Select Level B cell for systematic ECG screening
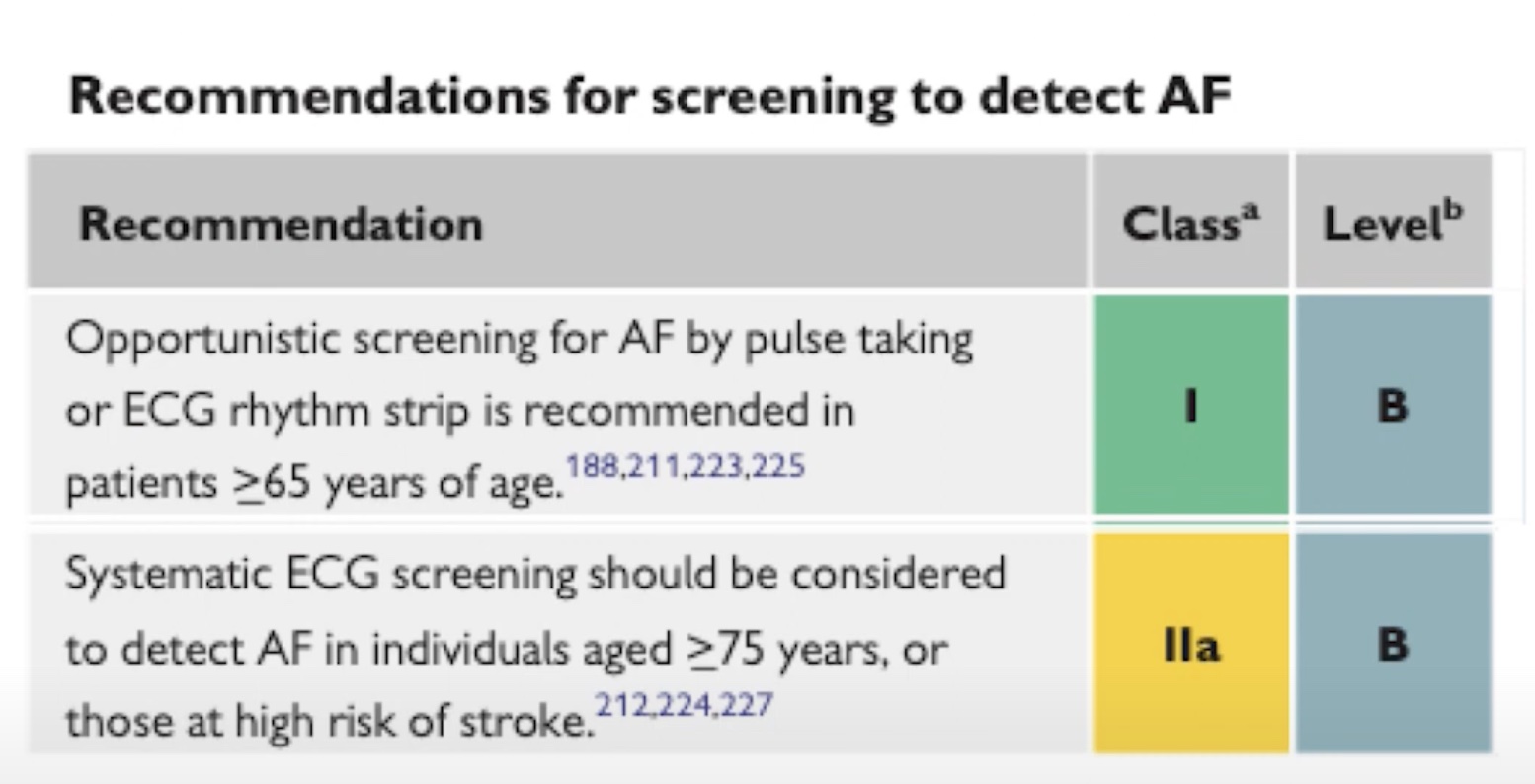 coord(1393,644)
